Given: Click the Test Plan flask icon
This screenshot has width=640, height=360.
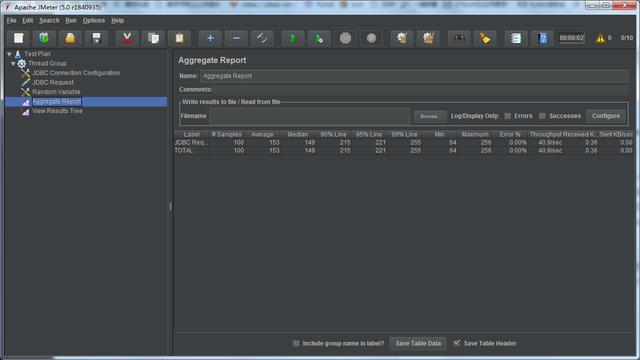Looking at the screenshot, I should 18,54.
